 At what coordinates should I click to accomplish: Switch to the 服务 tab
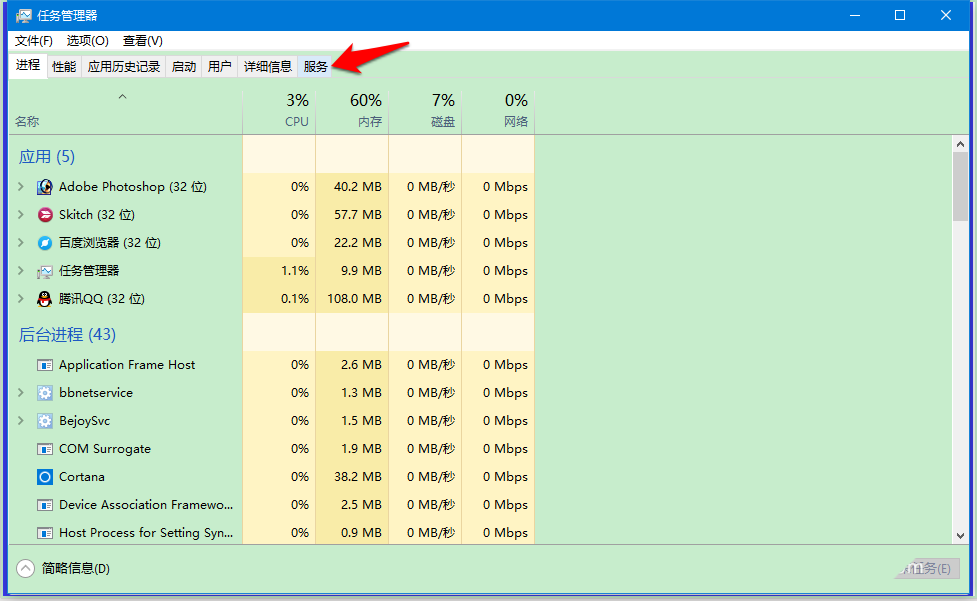click(x=315, y=66)
